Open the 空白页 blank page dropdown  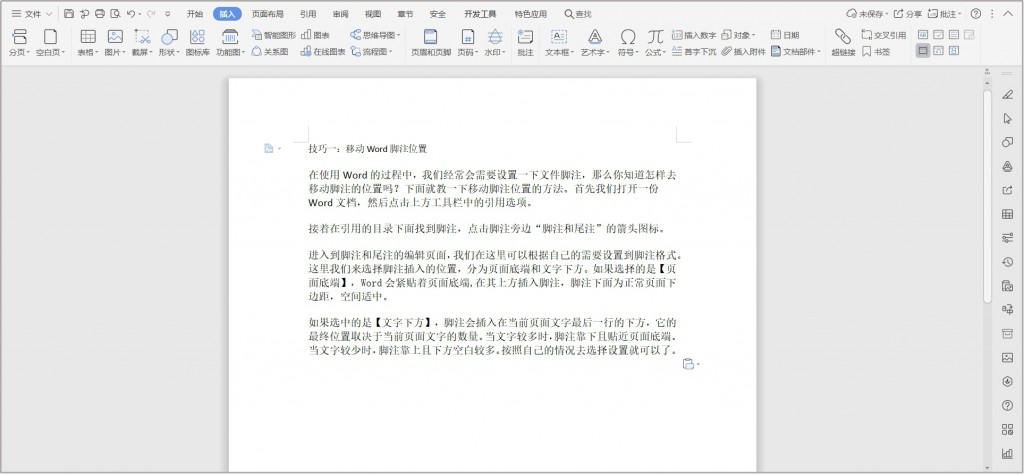click(x=50, y=43)
